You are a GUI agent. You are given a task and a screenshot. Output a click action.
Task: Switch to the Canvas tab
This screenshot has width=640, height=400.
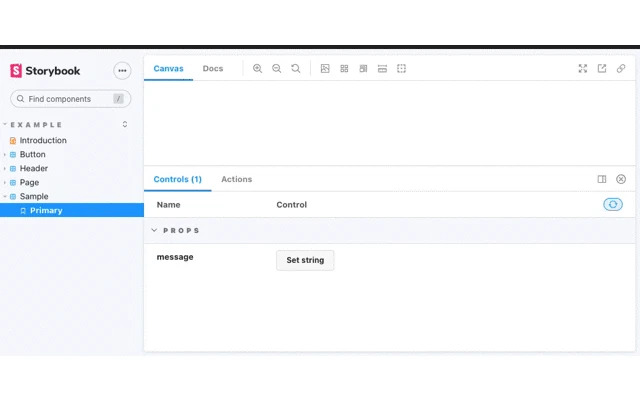pos(168,69)
